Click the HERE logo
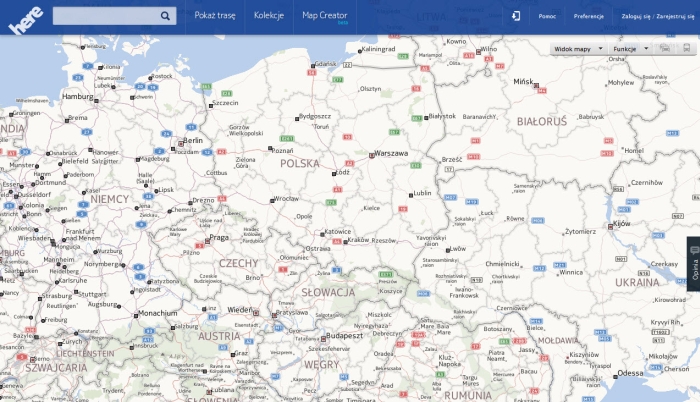This screenshot has height=402, width=700. [x=26, y=19]
